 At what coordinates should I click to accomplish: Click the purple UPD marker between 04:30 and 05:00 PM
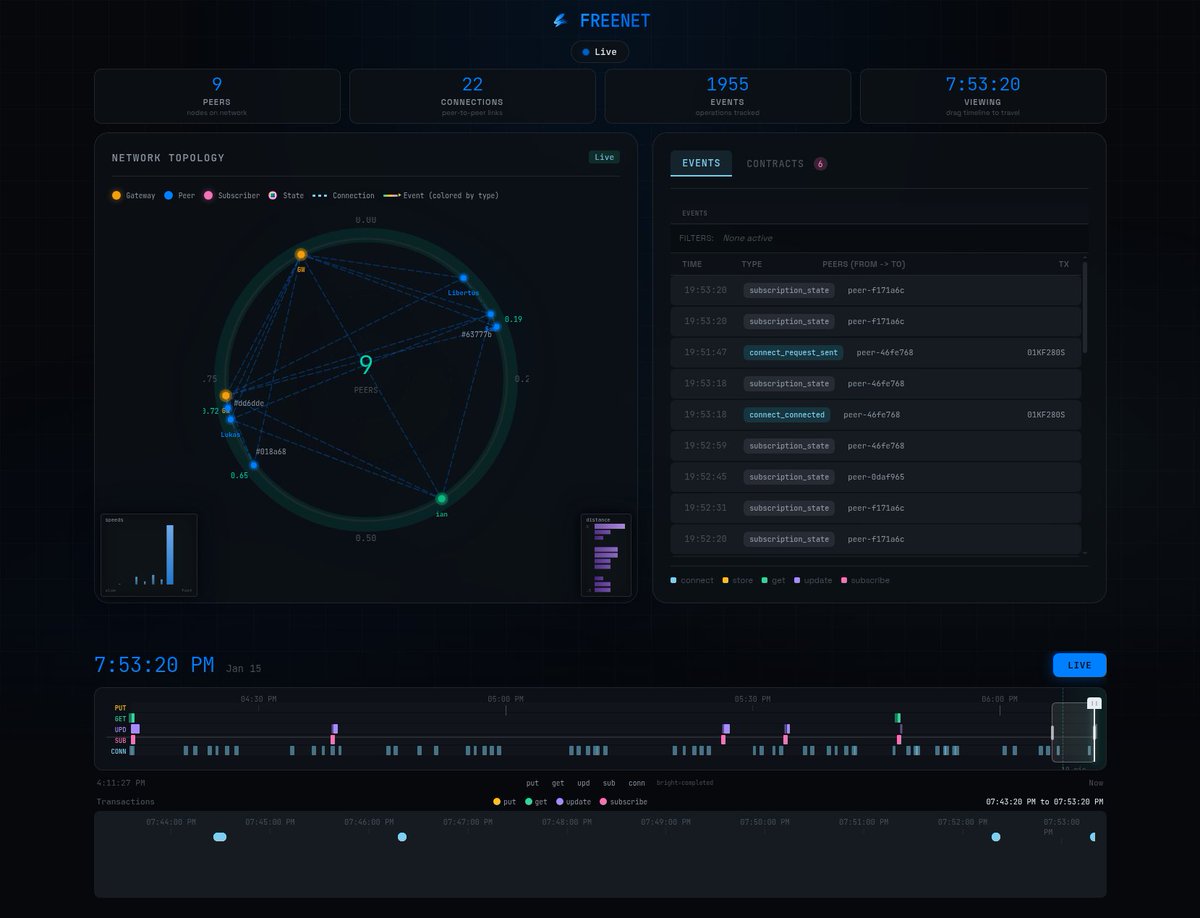pyautogui.click(x=335, y=729)
